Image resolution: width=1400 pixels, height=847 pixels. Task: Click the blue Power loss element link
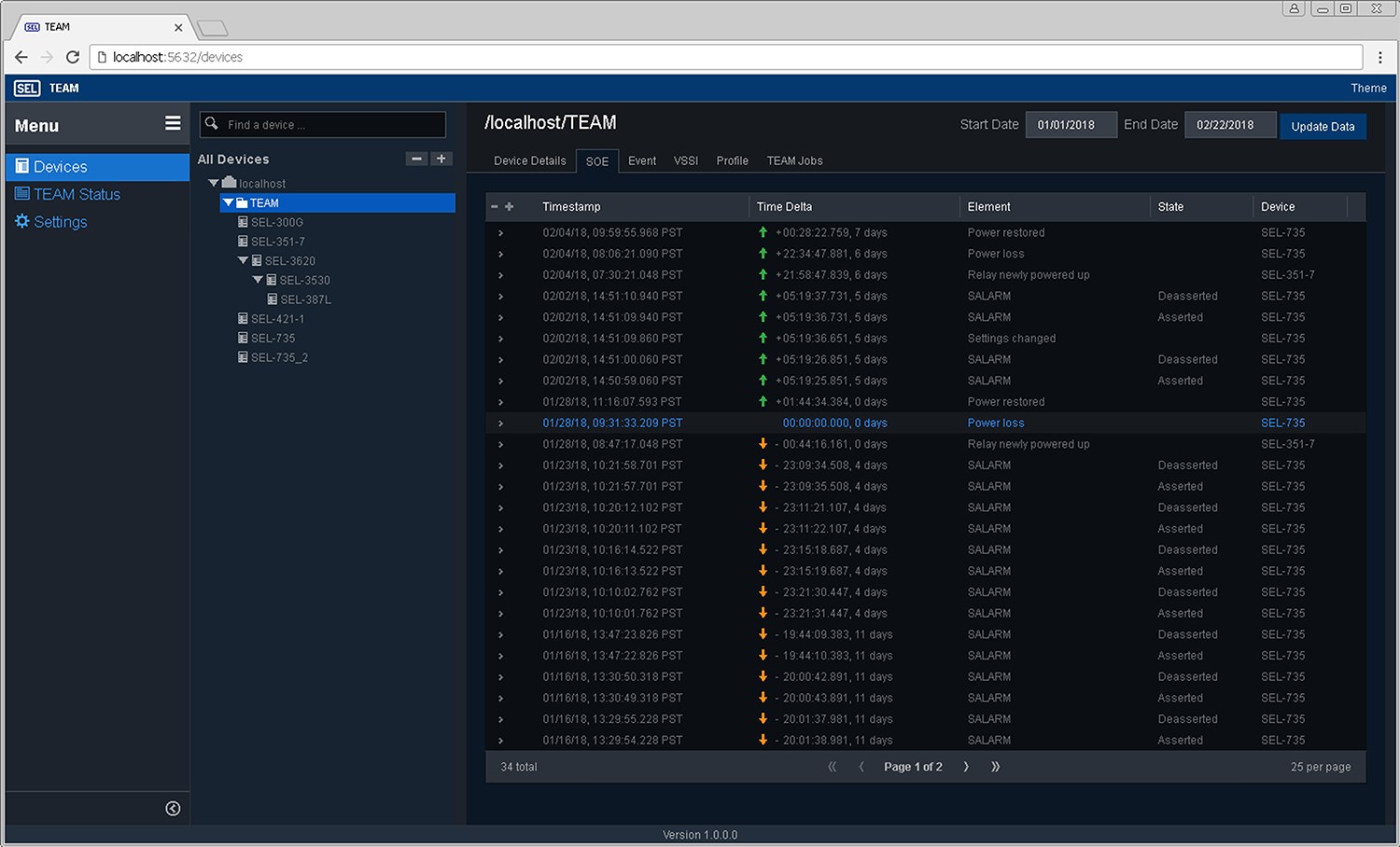click(996, 423)
